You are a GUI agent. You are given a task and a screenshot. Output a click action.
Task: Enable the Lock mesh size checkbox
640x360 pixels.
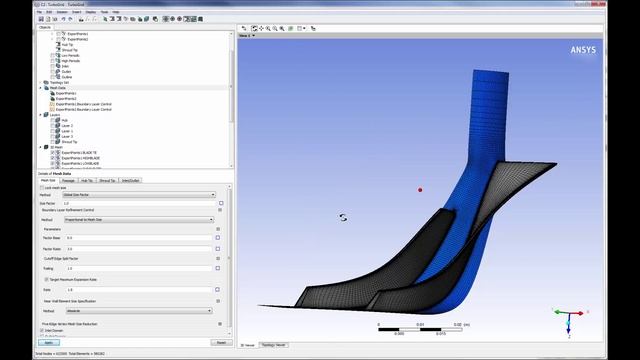(42, 188)
